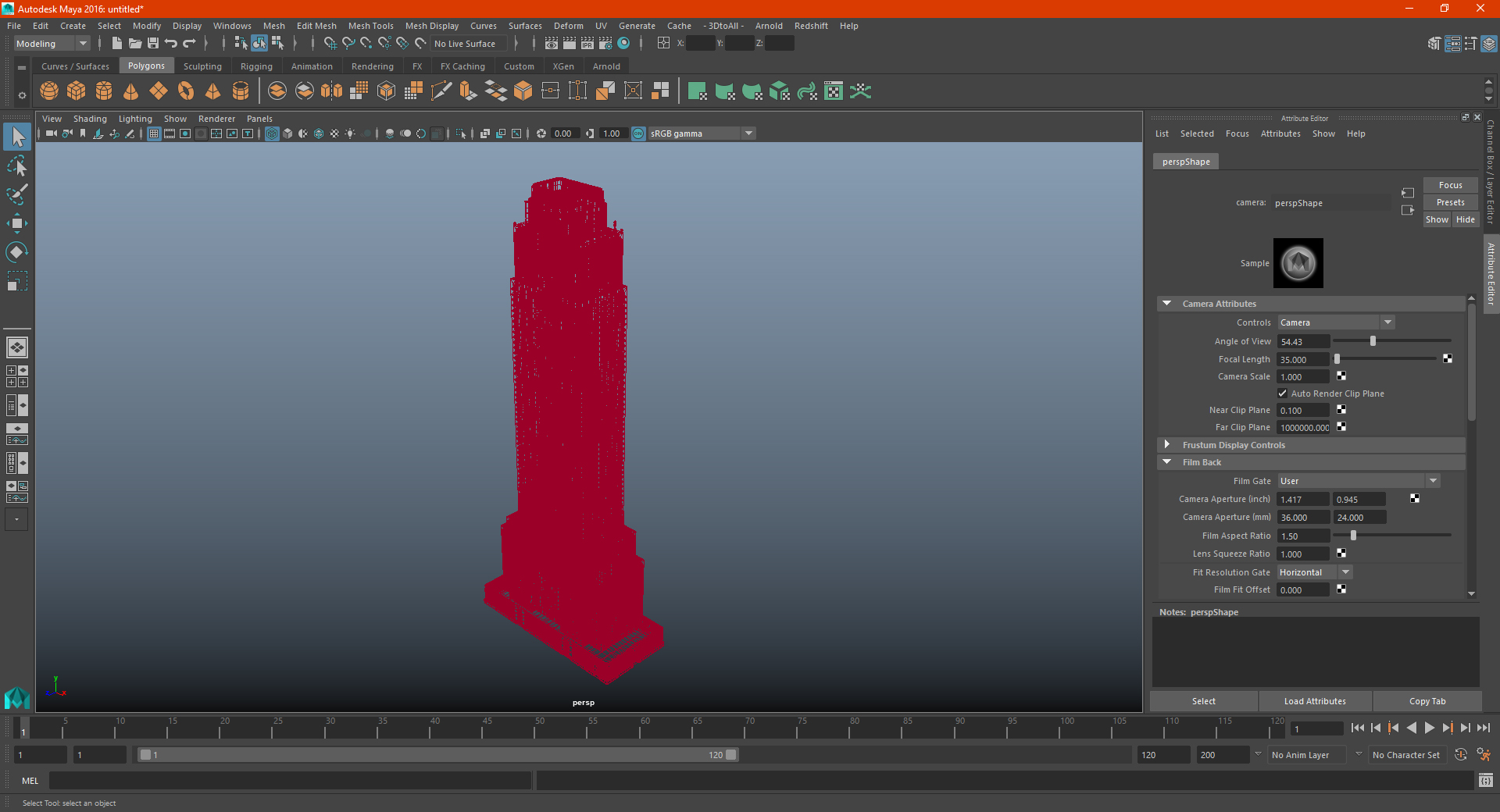This screenshot has height=812, width=1500.
Task: Click the Load Attributes button
Action: click(x=1315, y=701)
